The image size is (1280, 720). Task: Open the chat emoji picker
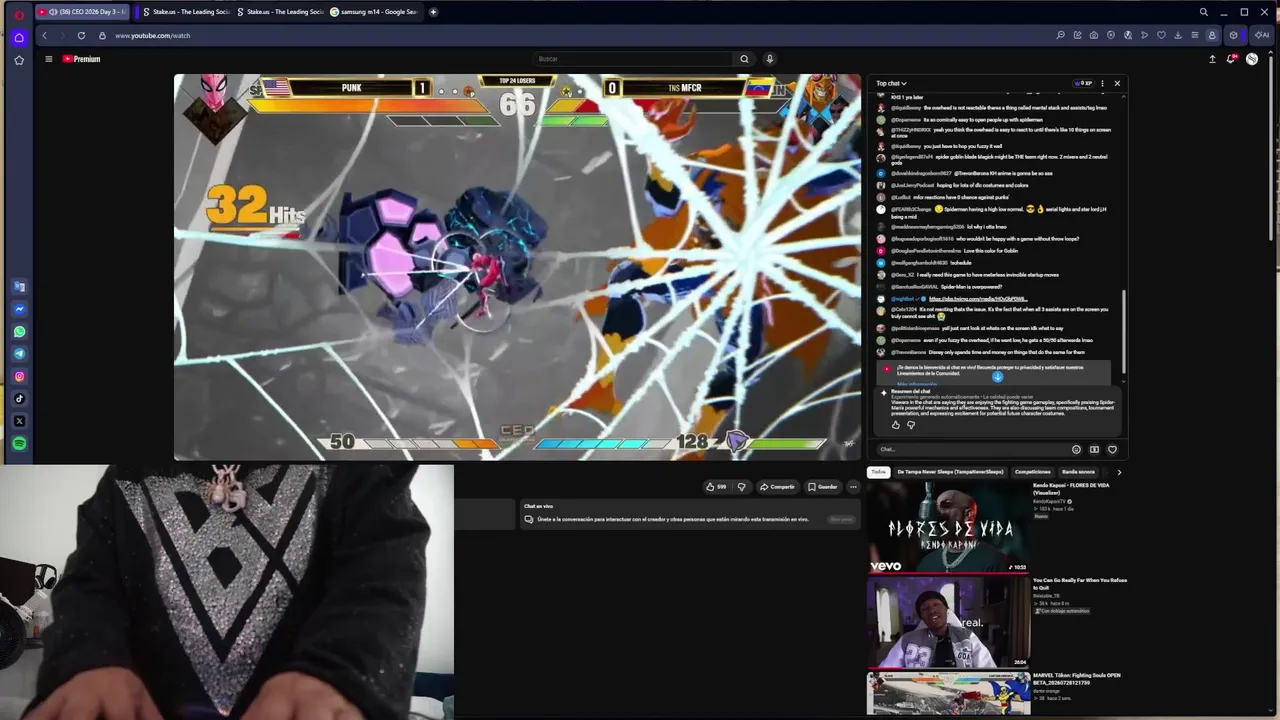[x=1076, y=450]
